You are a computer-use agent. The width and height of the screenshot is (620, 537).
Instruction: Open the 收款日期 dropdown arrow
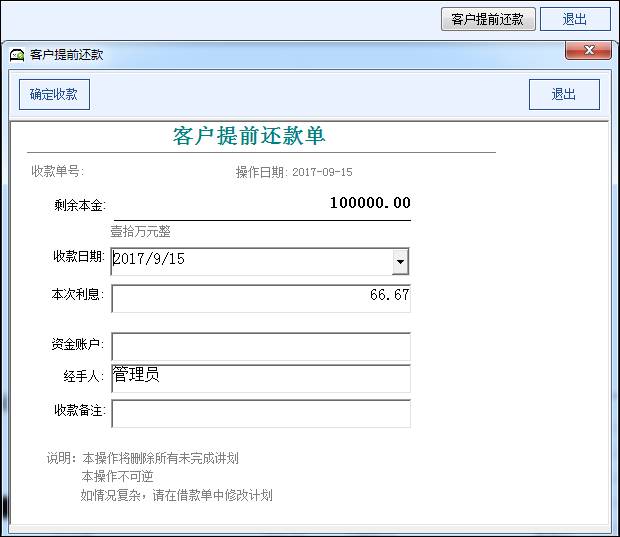(400, 261)
